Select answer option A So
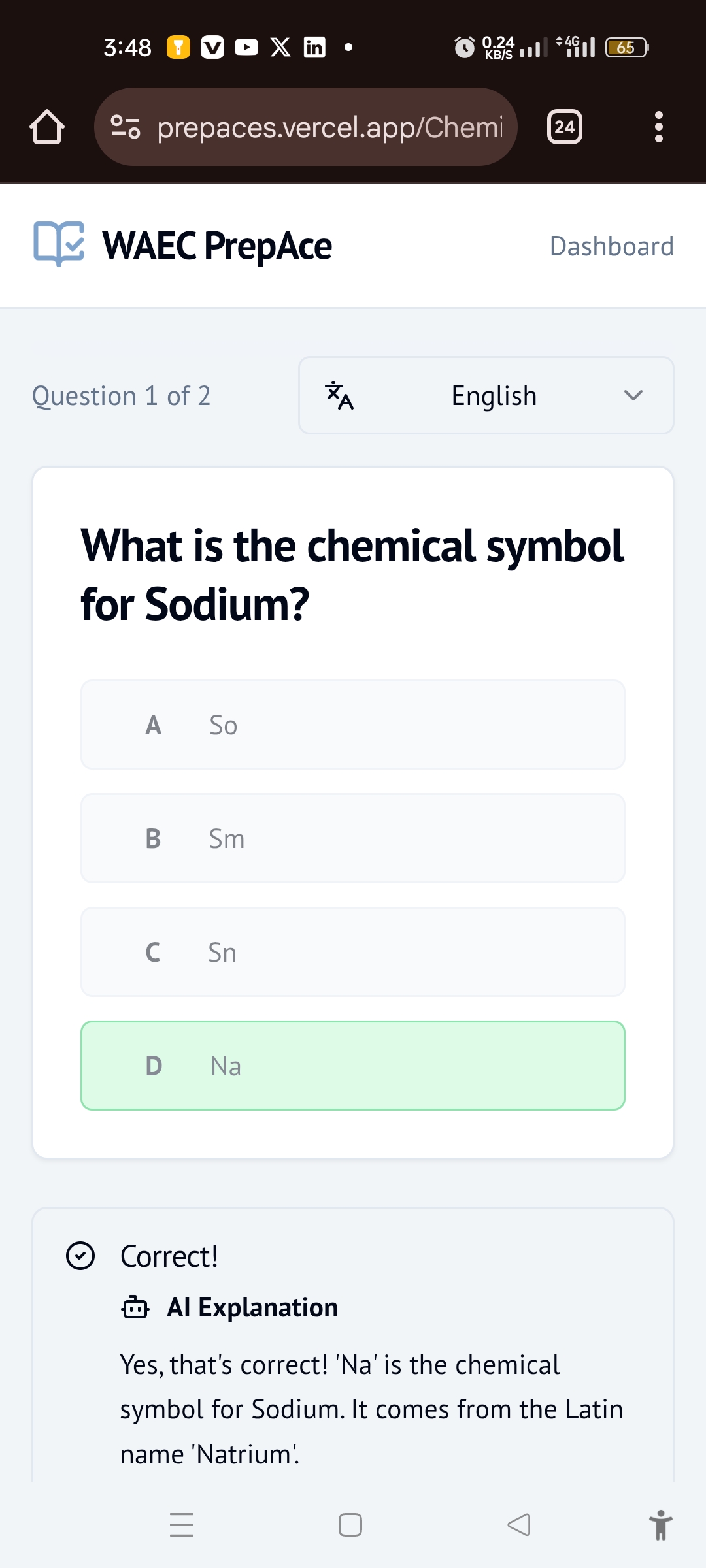The height and width of the screenshot is (1568, 706). pos(353,725)
